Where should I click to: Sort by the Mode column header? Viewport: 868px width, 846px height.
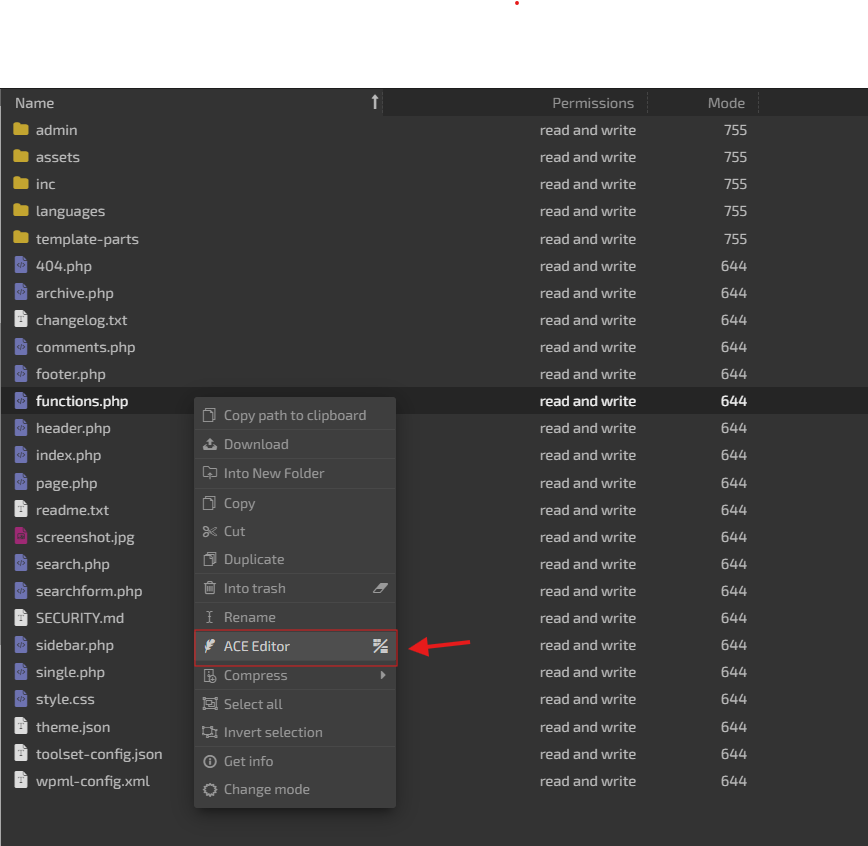click(726, 103)
